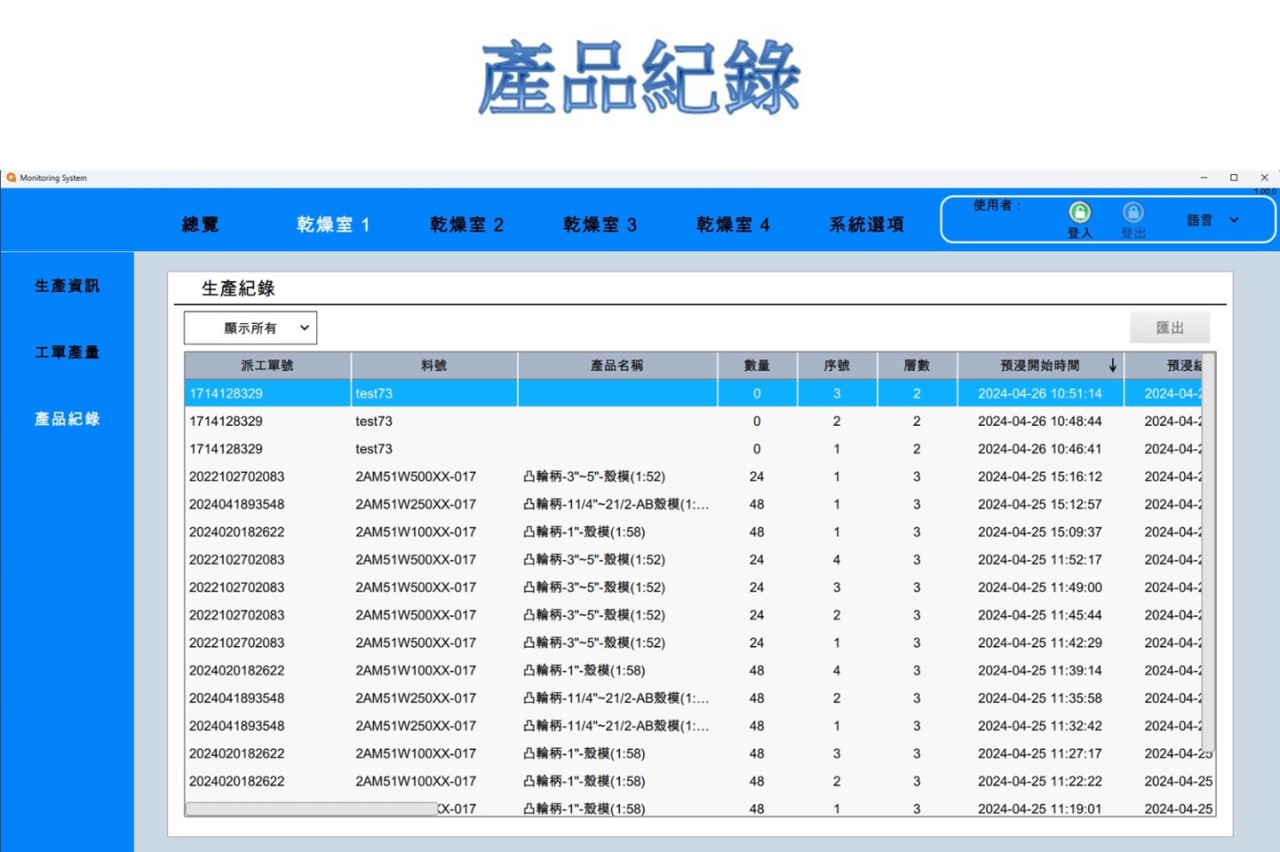Switch to the 總覽 tab
Viewport: 1280px width, 852px height.
coord(200,225)
